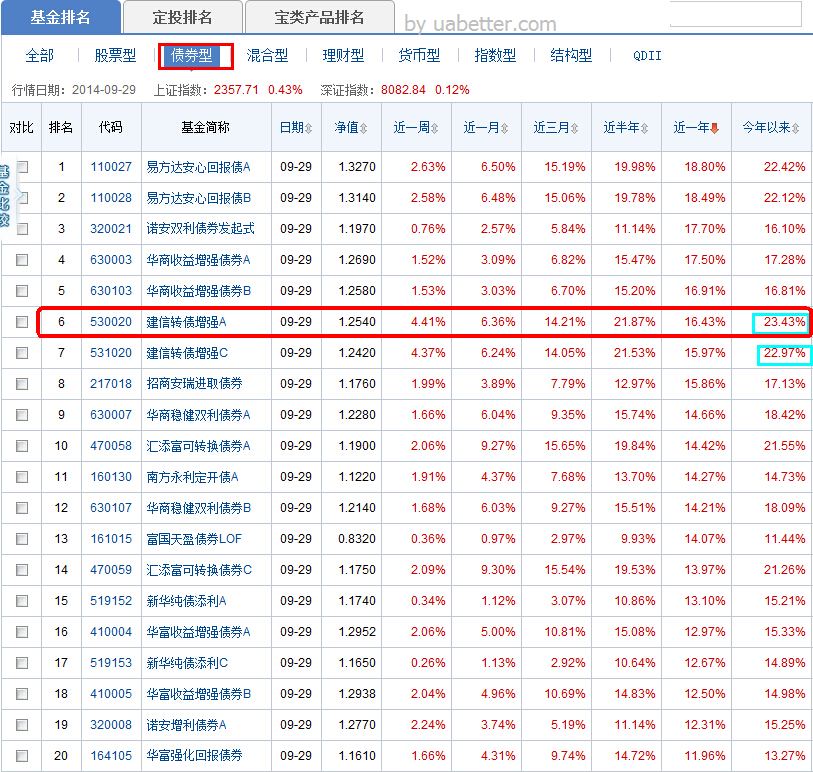Sort by the 近半年 column sort arrows
The width and height of the screenshot is (813, 772).
tap(644, 128)
